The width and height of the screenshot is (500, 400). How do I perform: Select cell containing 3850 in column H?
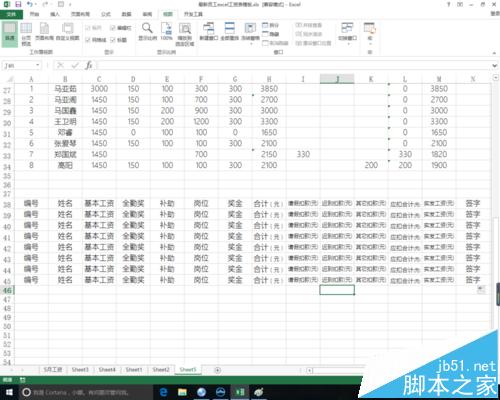(x=269, y=89)
